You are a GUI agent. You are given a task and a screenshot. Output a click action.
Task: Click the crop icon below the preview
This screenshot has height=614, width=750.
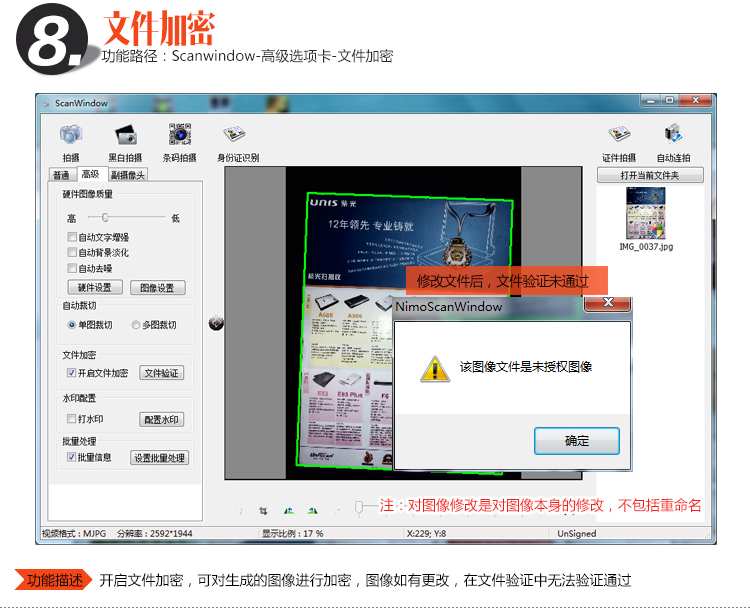pos(263,510)
